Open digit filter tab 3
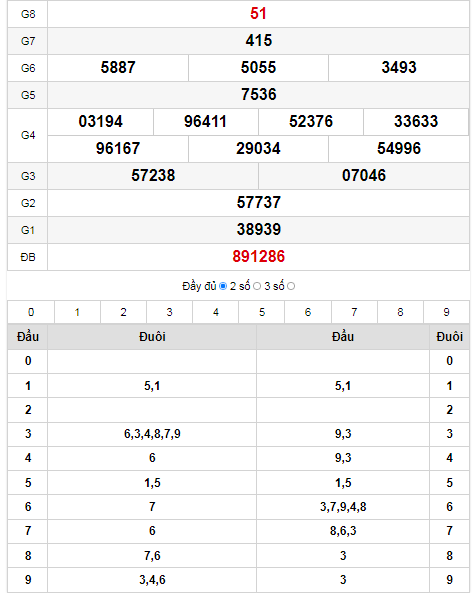 pyautogui.click(x=169, y=312)
